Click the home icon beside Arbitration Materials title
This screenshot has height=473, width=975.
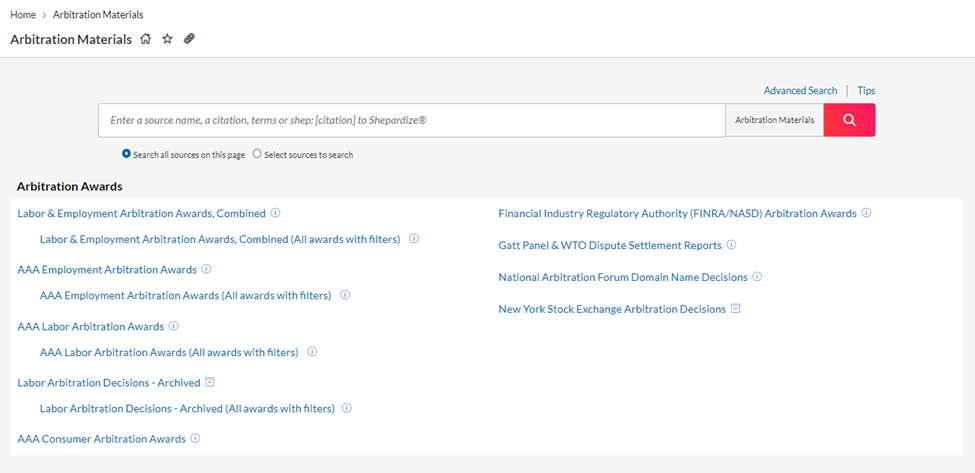coord(146,39)
